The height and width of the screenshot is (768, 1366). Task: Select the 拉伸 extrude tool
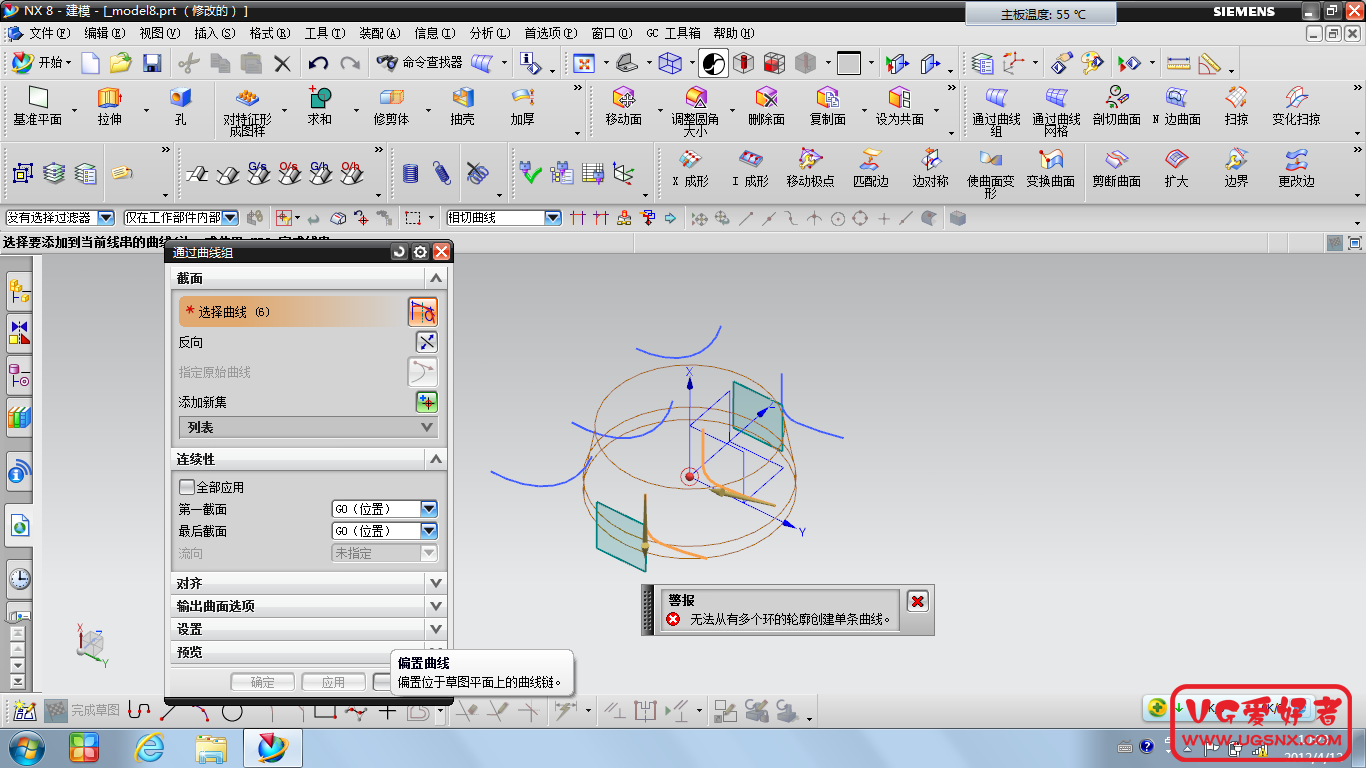coord(109,106)
